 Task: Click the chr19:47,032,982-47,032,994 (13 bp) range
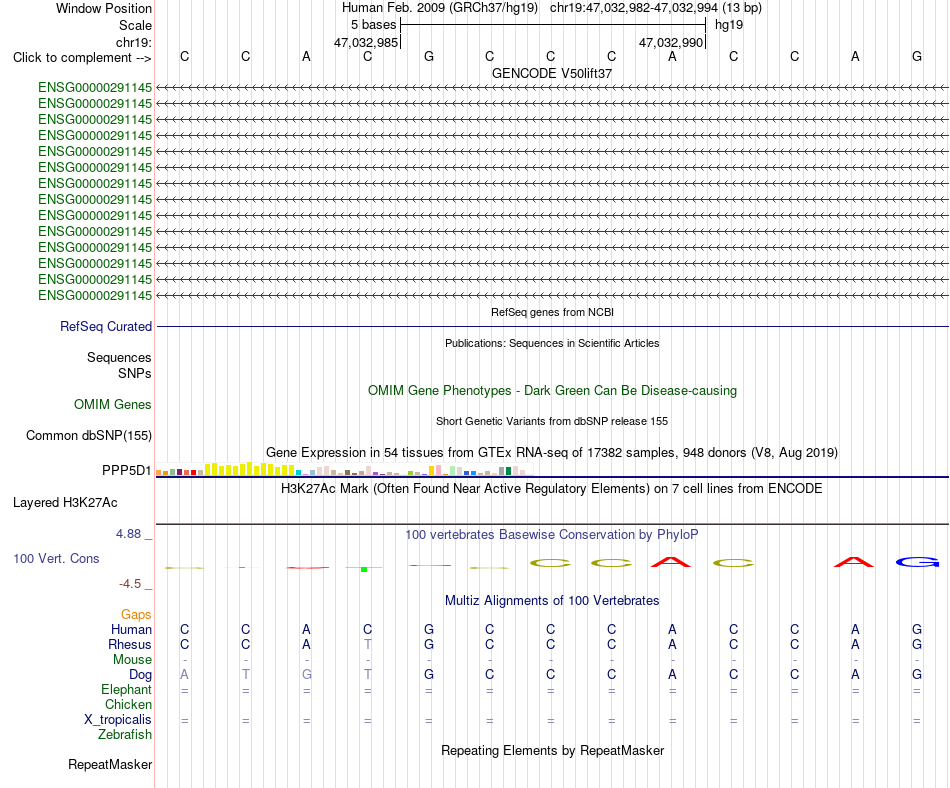tap(656, 8)
